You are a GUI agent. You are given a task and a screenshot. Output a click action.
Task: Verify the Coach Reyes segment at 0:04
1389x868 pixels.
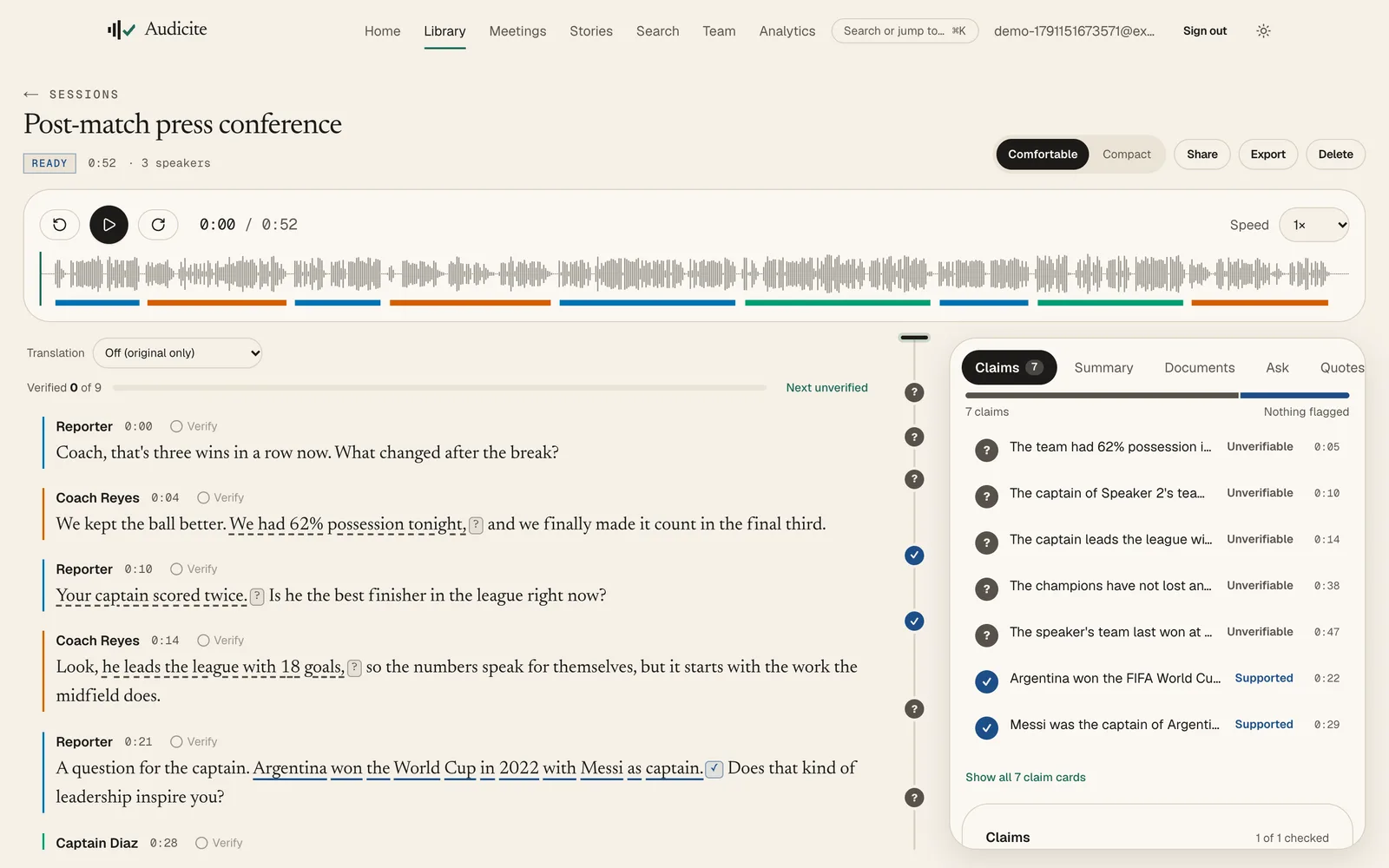(x=221, y=497)
